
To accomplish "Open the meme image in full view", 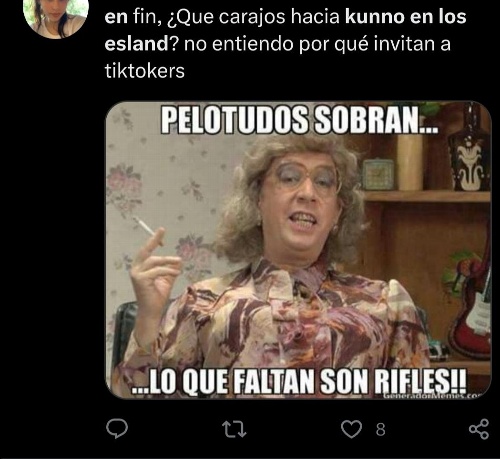I will [299, 250].
